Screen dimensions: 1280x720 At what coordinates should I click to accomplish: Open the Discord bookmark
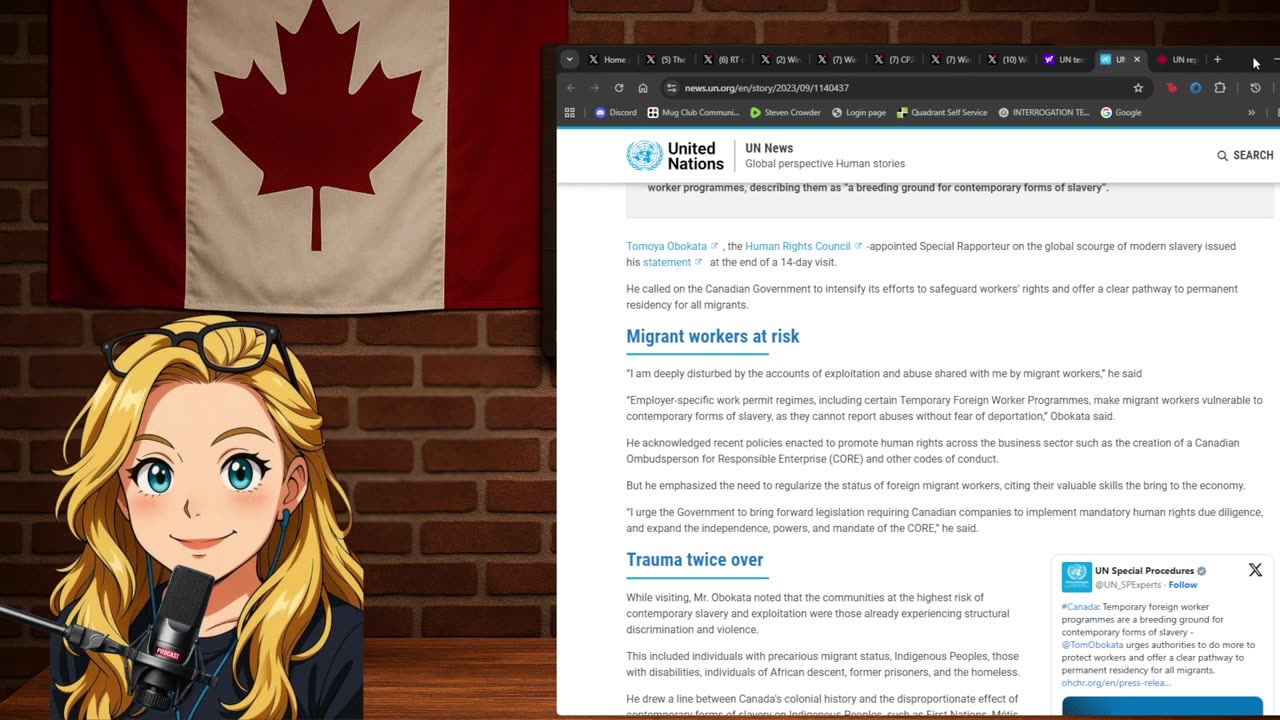click(616, 113)
